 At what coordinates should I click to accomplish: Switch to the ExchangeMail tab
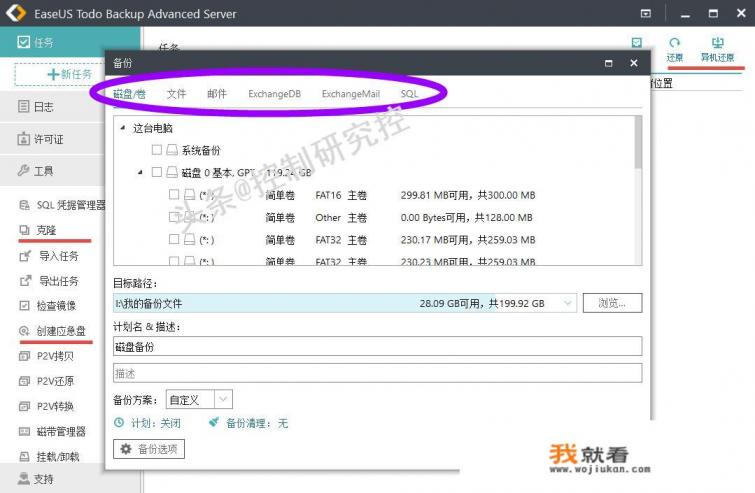point(351,94)
